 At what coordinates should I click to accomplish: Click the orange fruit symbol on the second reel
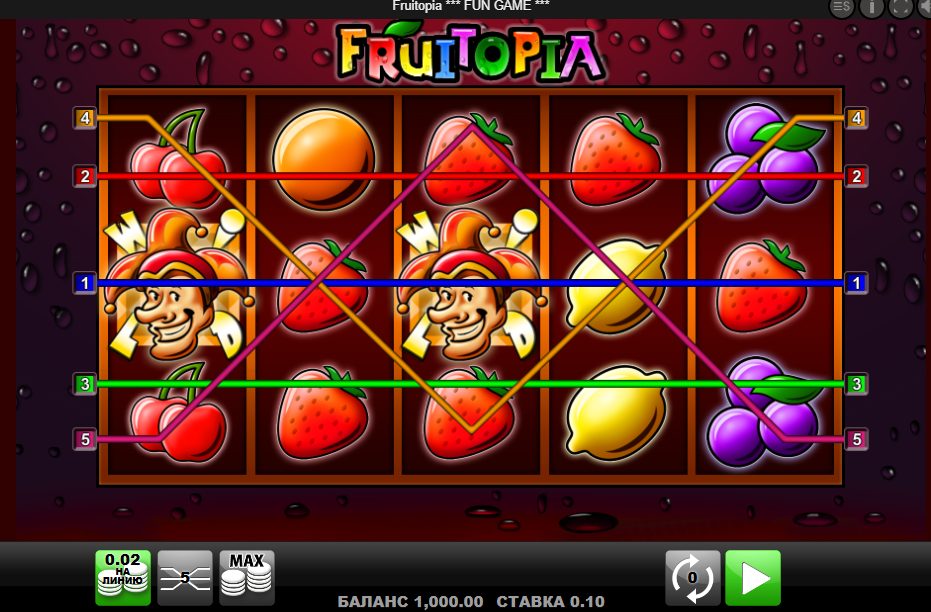pyautogui.click(x=324, y=159)
